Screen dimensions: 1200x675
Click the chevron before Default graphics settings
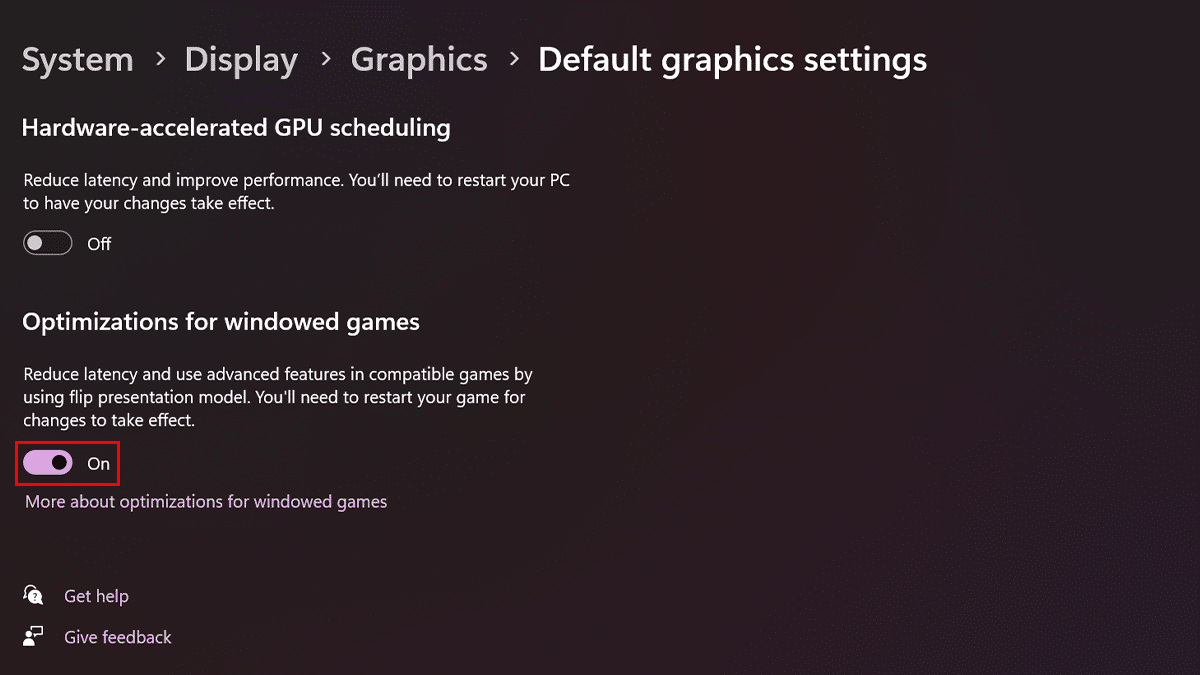click(x=514, y=59)
